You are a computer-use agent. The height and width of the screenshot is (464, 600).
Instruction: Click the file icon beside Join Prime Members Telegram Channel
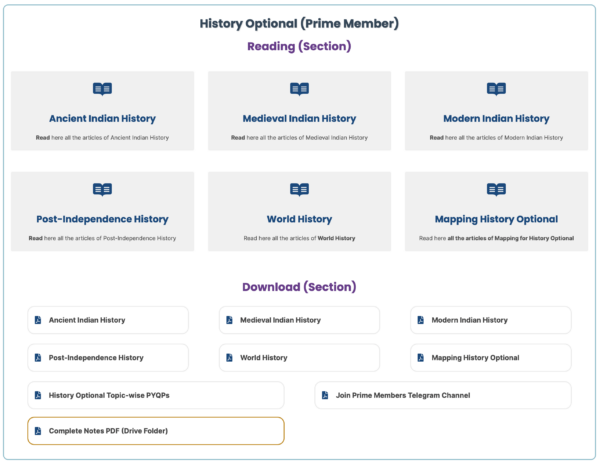325,395
